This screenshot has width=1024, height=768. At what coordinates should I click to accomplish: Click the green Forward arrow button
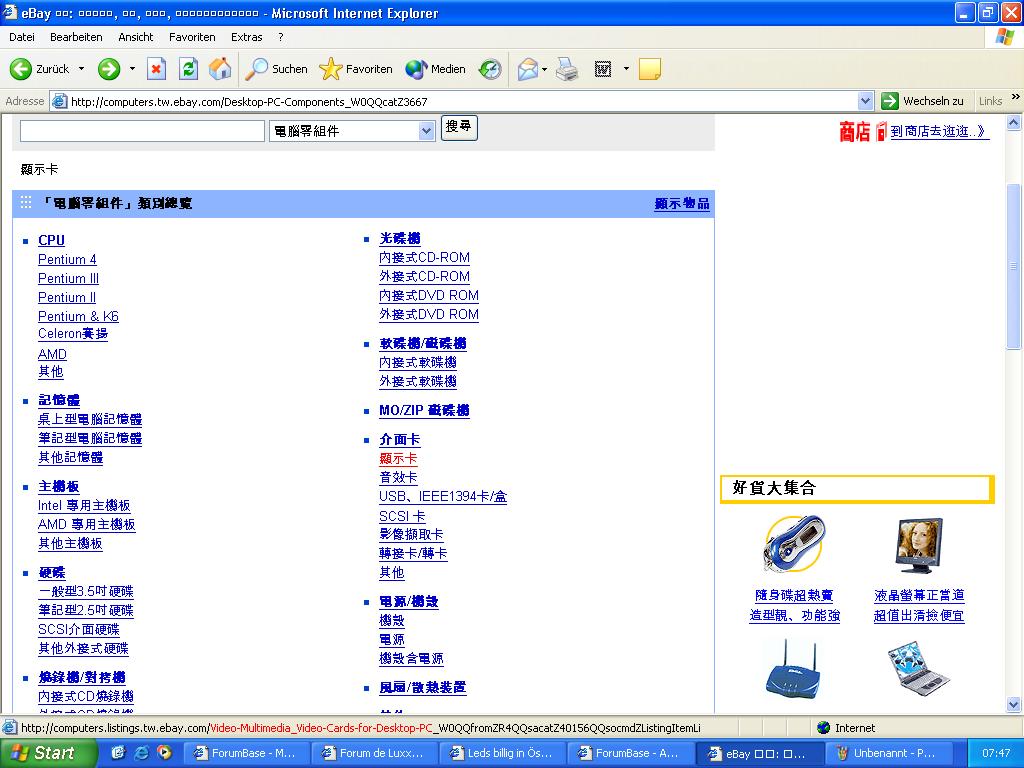point(109,69)
